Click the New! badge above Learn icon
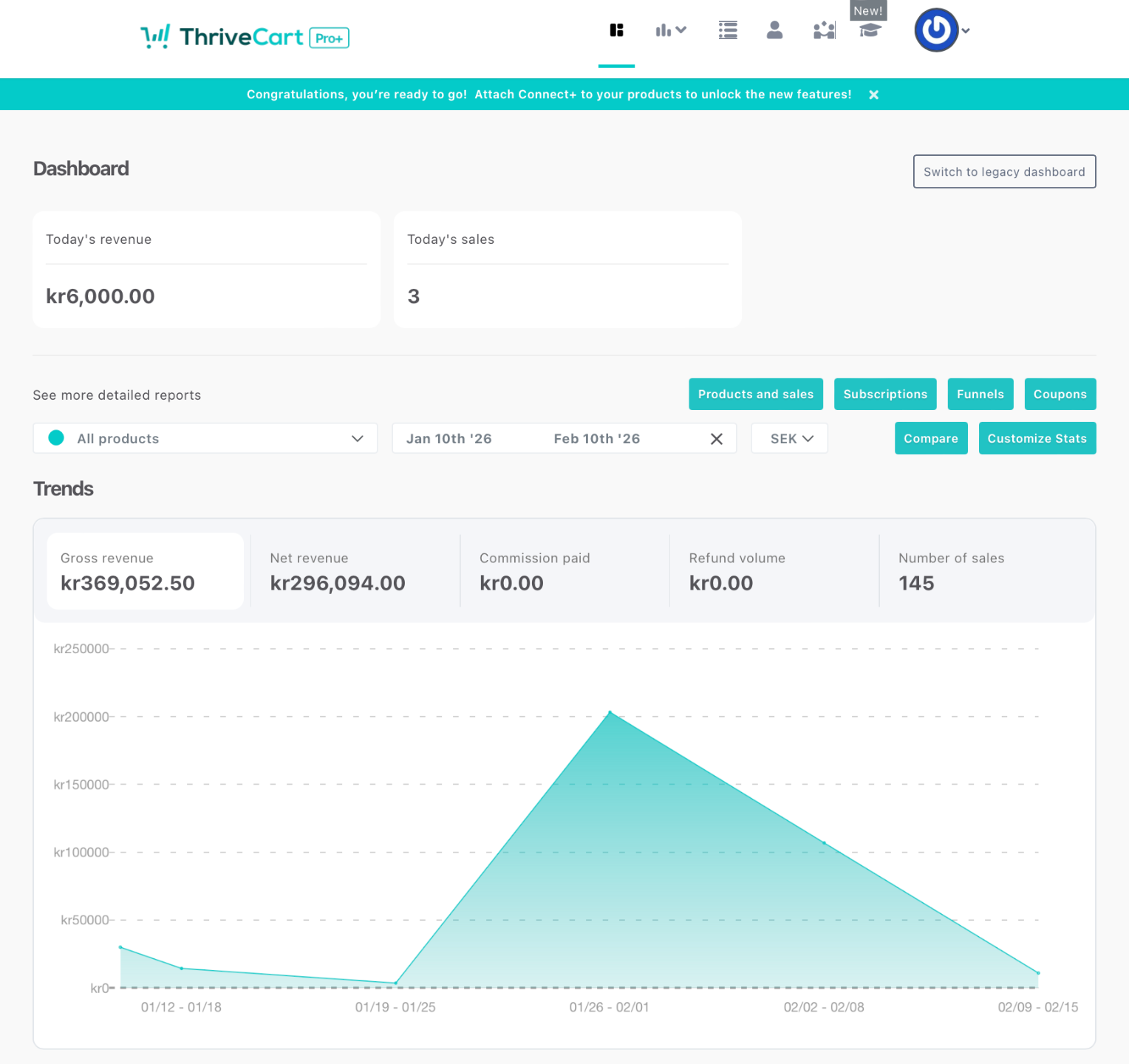 (x=868, y=10)
